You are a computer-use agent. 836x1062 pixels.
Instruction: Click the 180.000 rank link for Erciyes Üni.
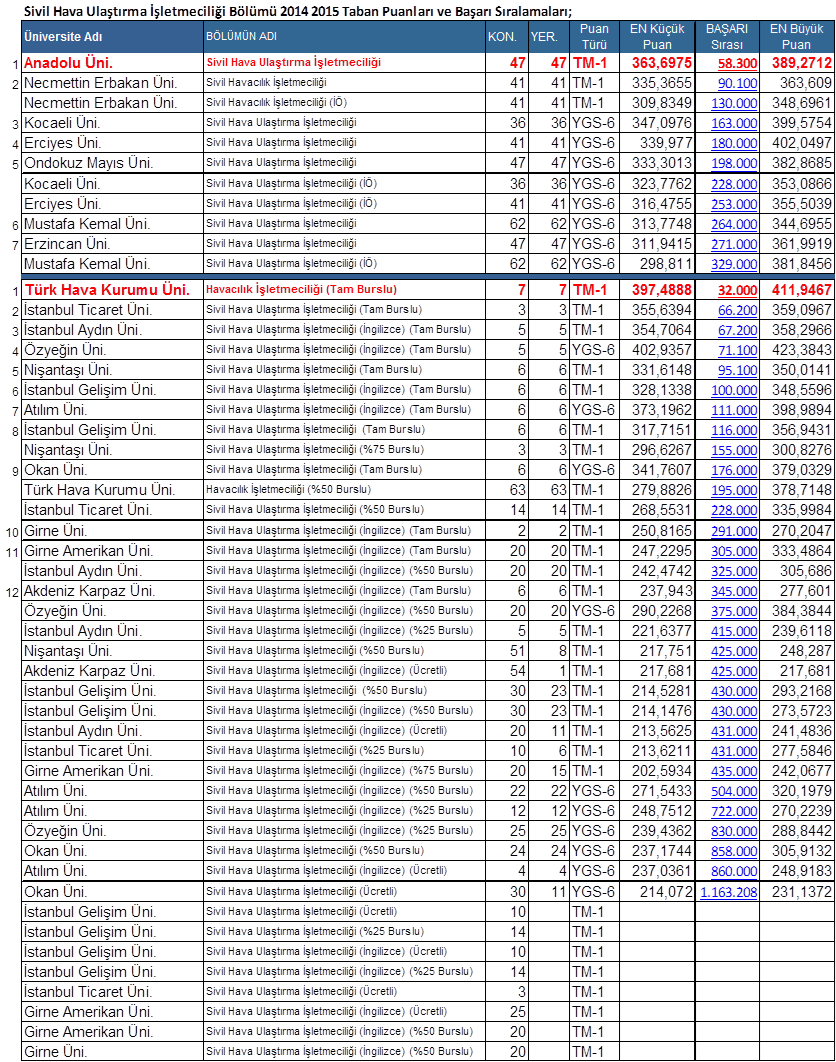click(734, 143)
